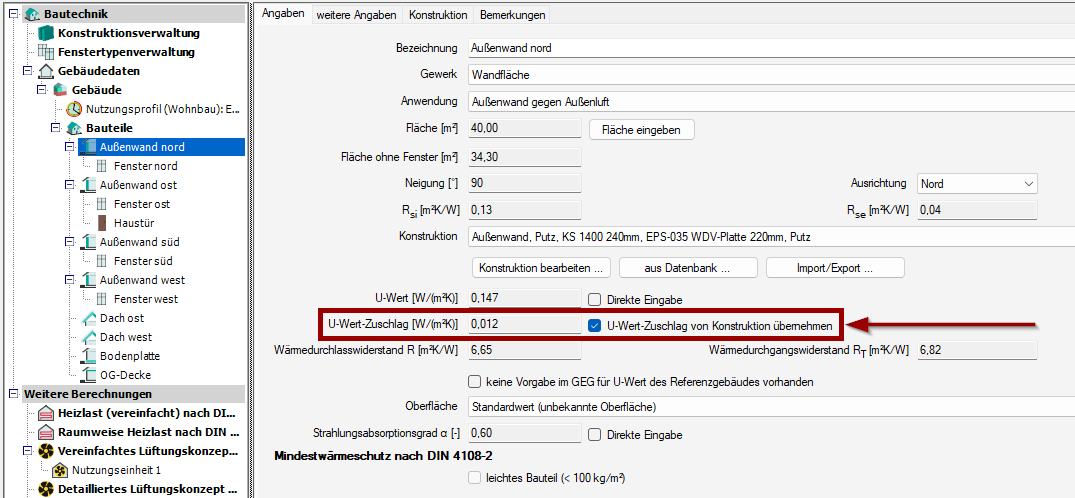Click the Konstruktion bearbeiten button
1075x498 pixels.
click(540, 268)
